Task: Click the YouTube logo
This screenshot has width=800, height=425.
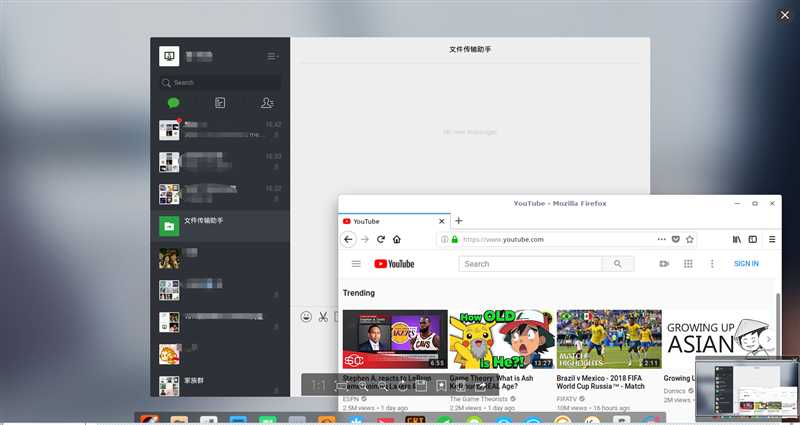Action: tap(394, 264)
